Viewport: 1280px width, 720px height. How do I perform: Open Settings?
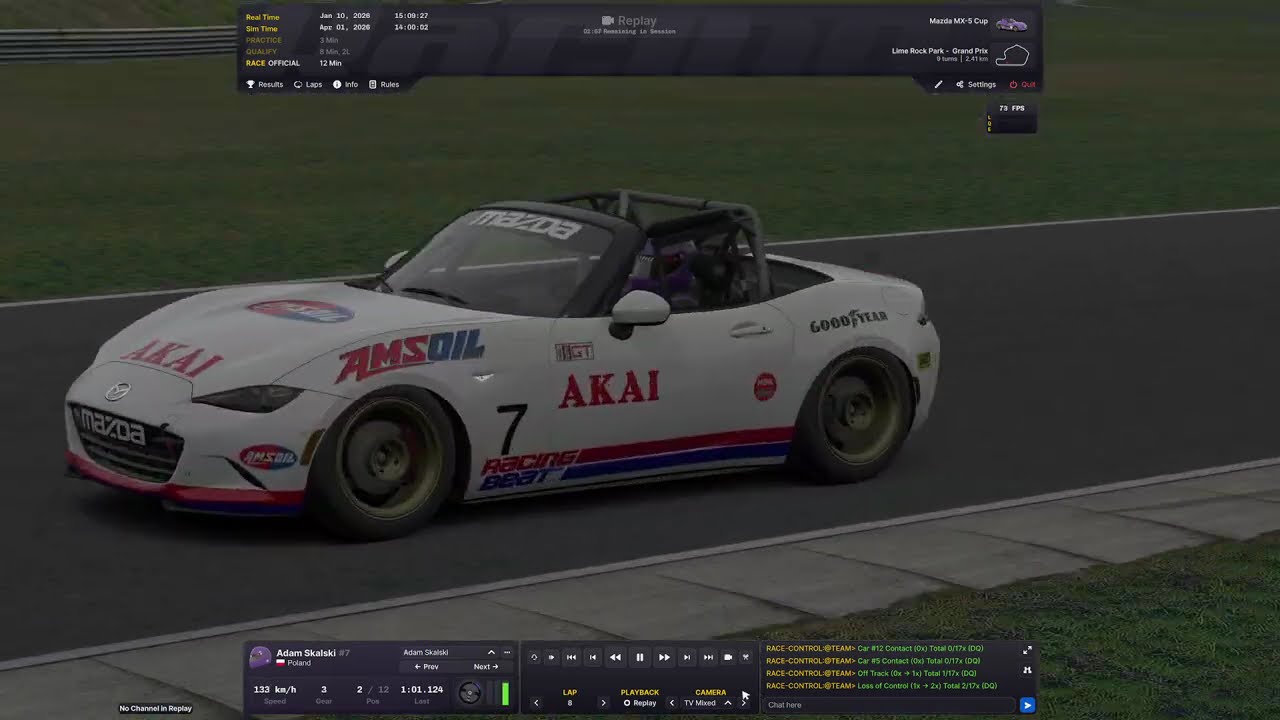tap(976, 85)
